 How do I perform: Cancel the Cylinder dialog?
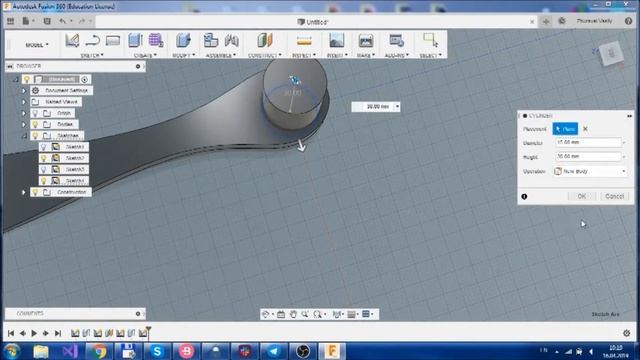[614, 196]
